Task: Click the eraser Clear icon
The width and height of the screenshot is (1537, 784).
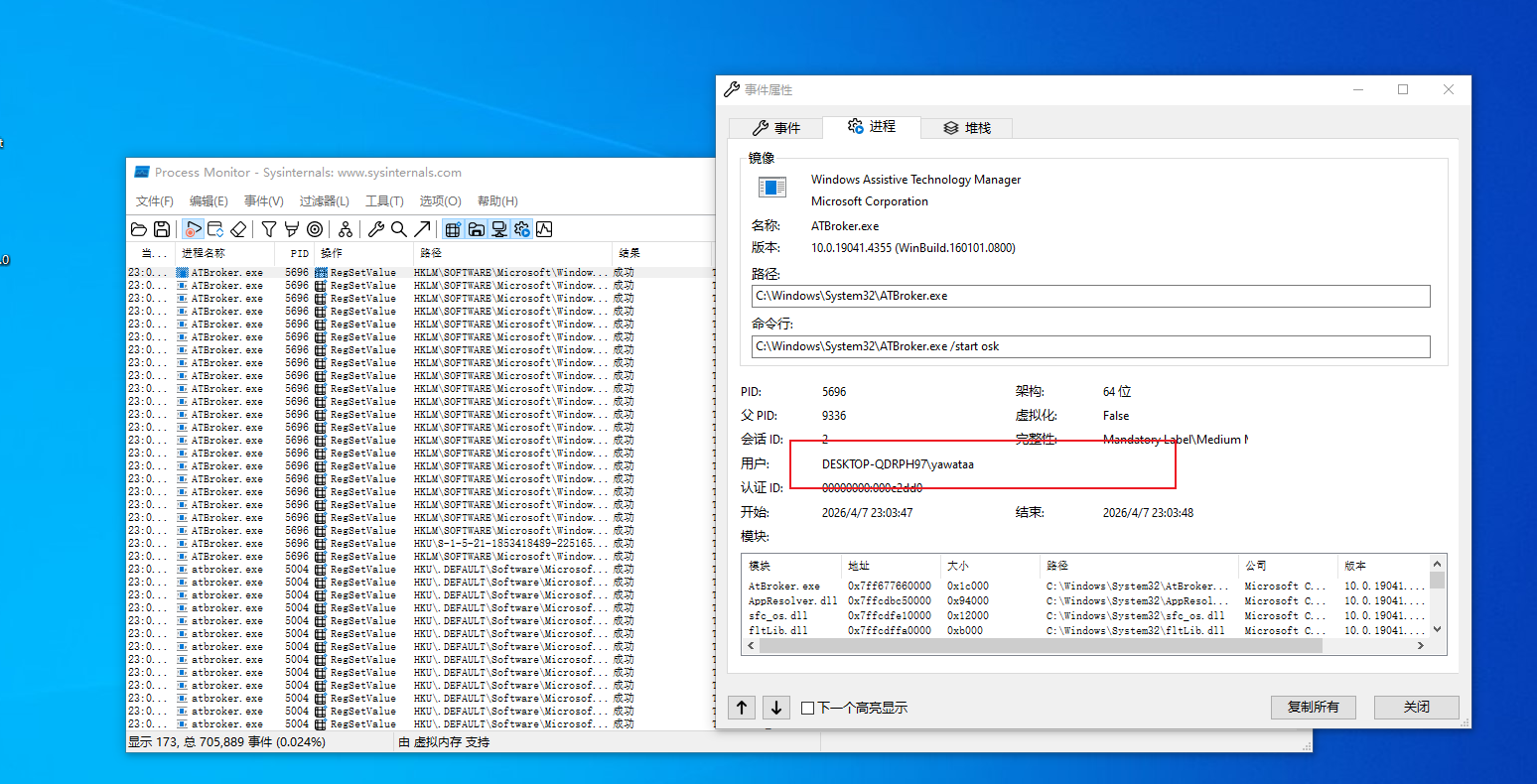Action: click(x=238, y=229)
